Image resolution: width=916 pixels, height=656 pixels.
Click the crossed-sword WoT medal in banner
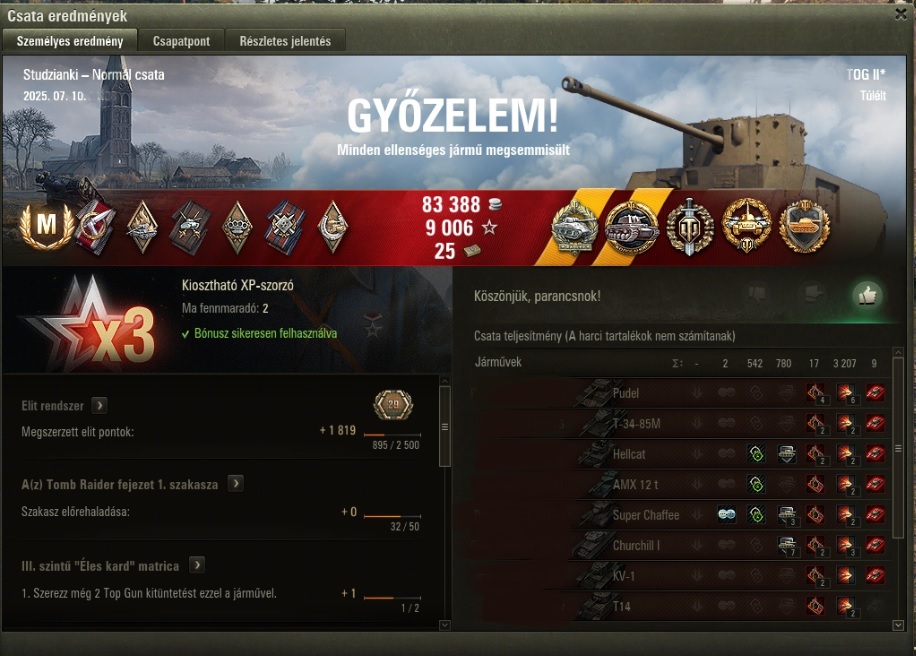point(690,226)
